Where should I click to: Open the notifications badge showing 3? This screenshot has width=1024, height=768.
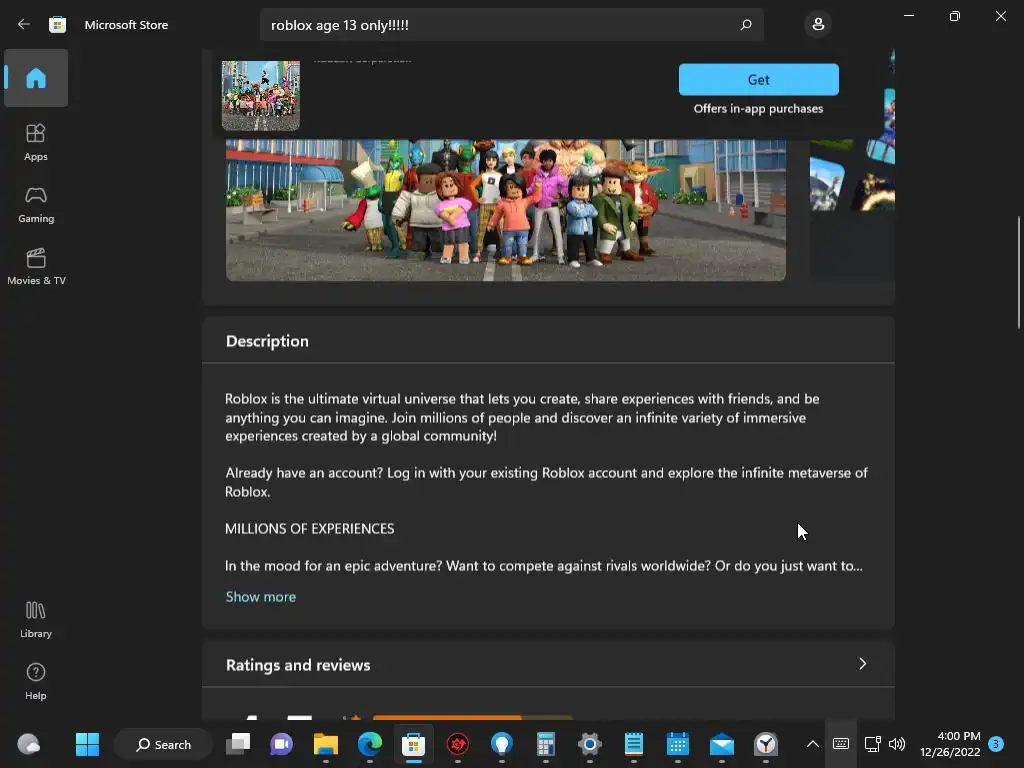(x=996, y=744)
